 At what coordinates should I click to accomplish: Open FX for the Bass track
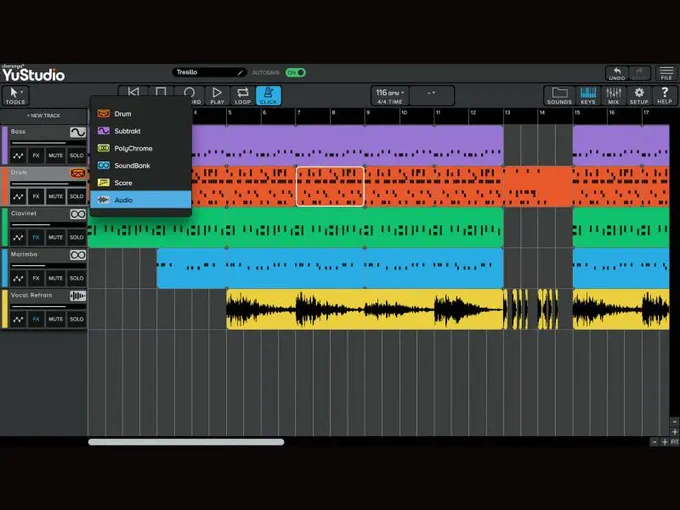36,156
